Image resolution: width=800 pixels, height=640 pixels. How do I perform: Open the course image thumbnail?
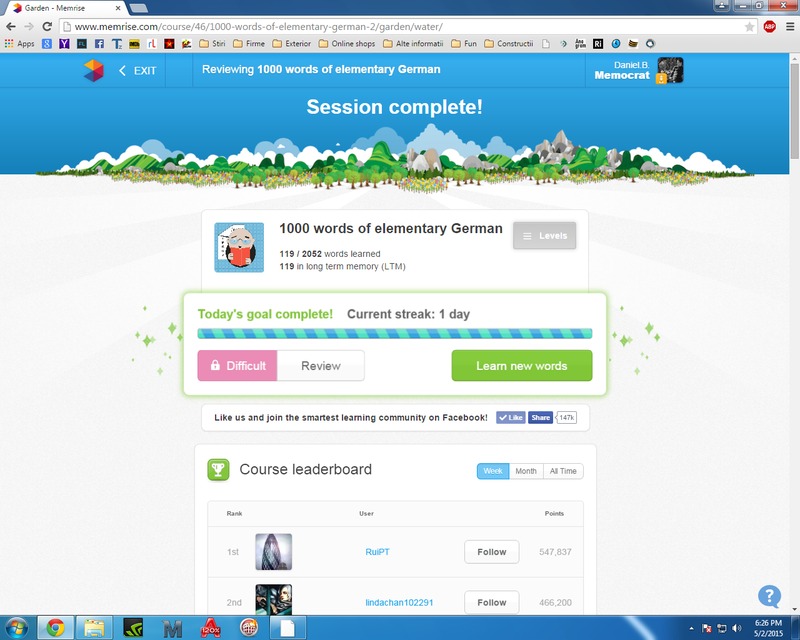click(239, 248)
